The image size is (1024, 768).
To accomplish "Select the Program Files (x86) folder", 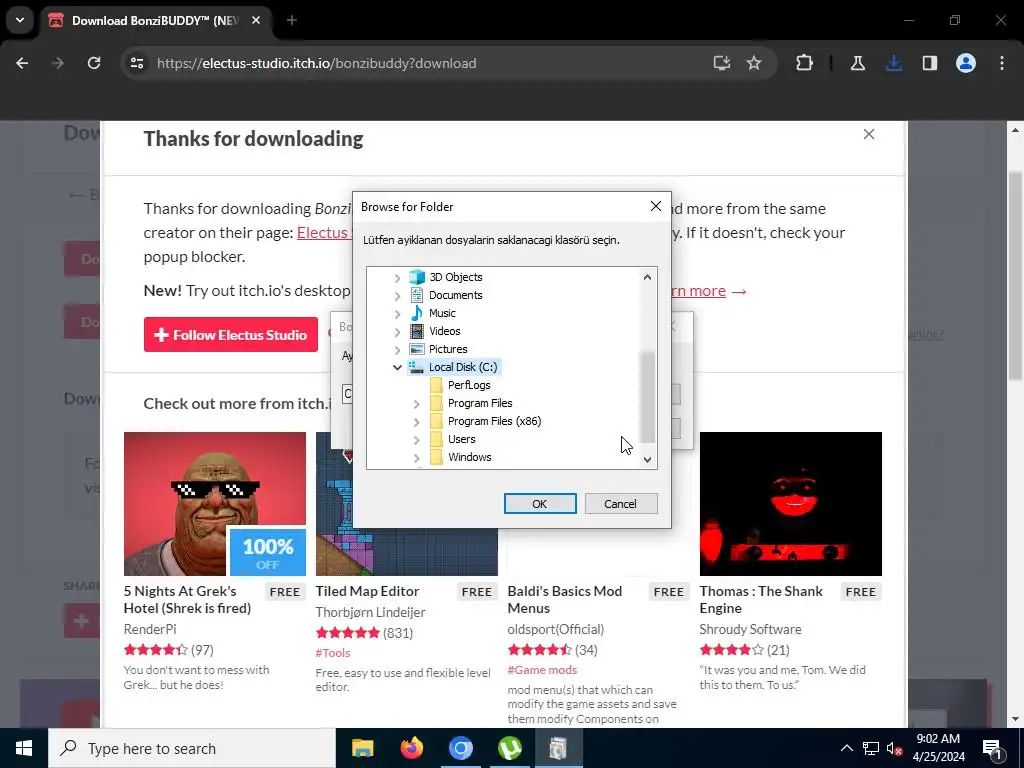I will point(494,421).
